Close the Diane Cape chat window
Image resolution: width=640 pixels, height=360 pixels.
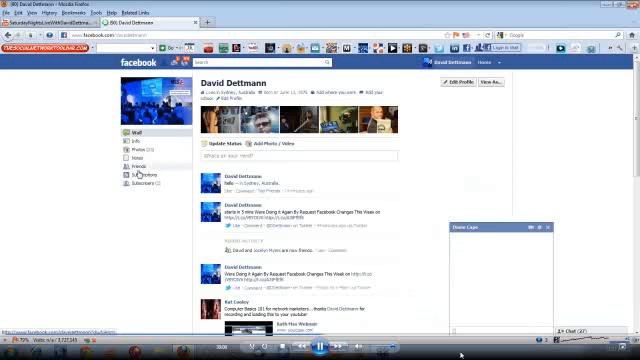click(548, 227)
